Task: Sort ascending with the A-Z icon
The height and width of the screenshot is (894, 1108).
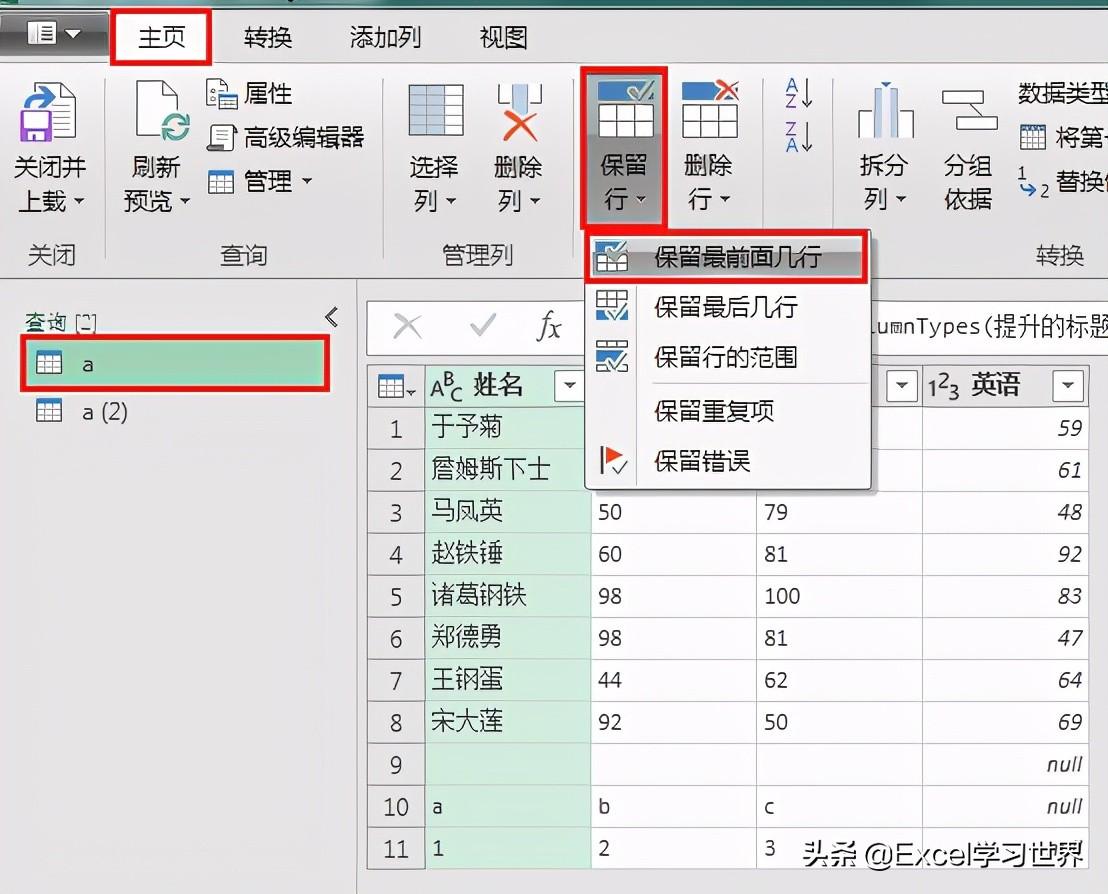Action: tap(799, 94)
